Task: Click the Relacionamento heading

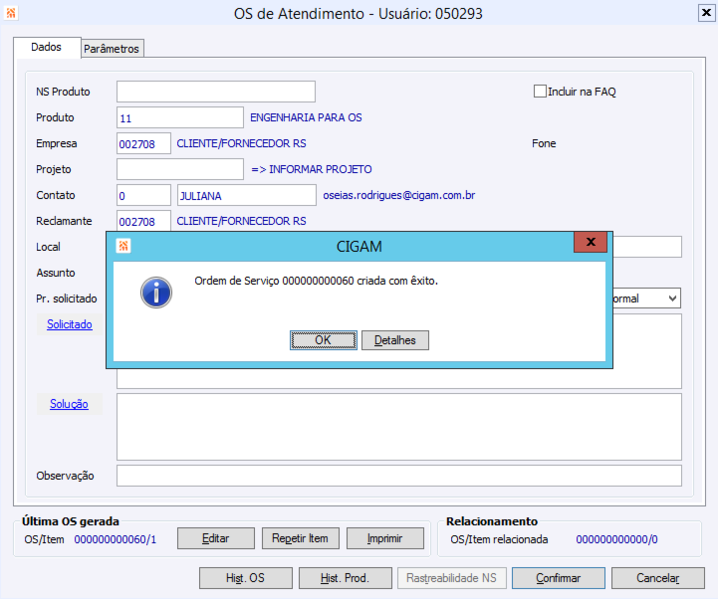Action: pyautogui.click(x=492, y=521)
